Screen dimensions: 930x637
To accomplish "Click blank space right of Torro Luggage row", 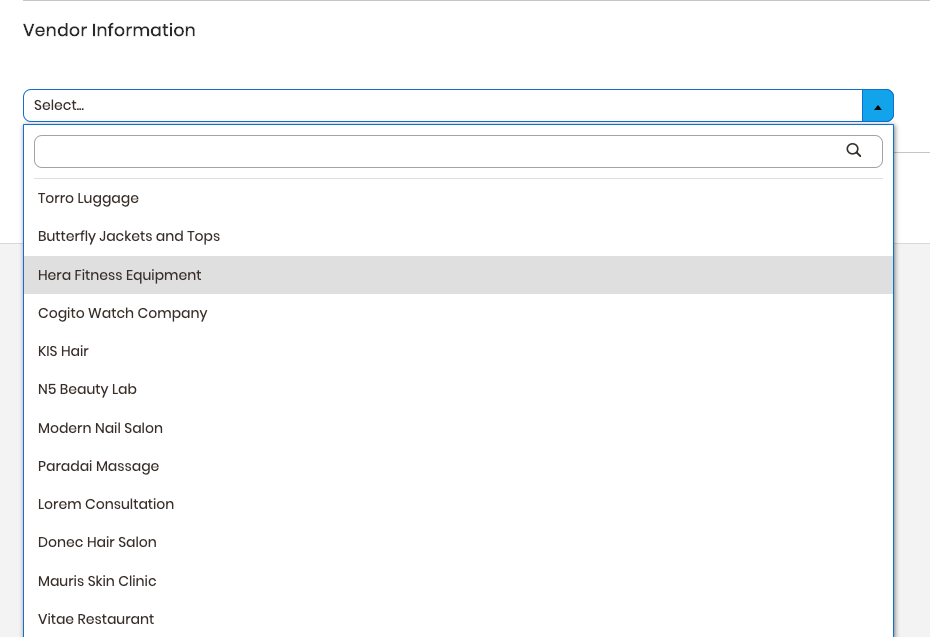I will click(516, 198).
